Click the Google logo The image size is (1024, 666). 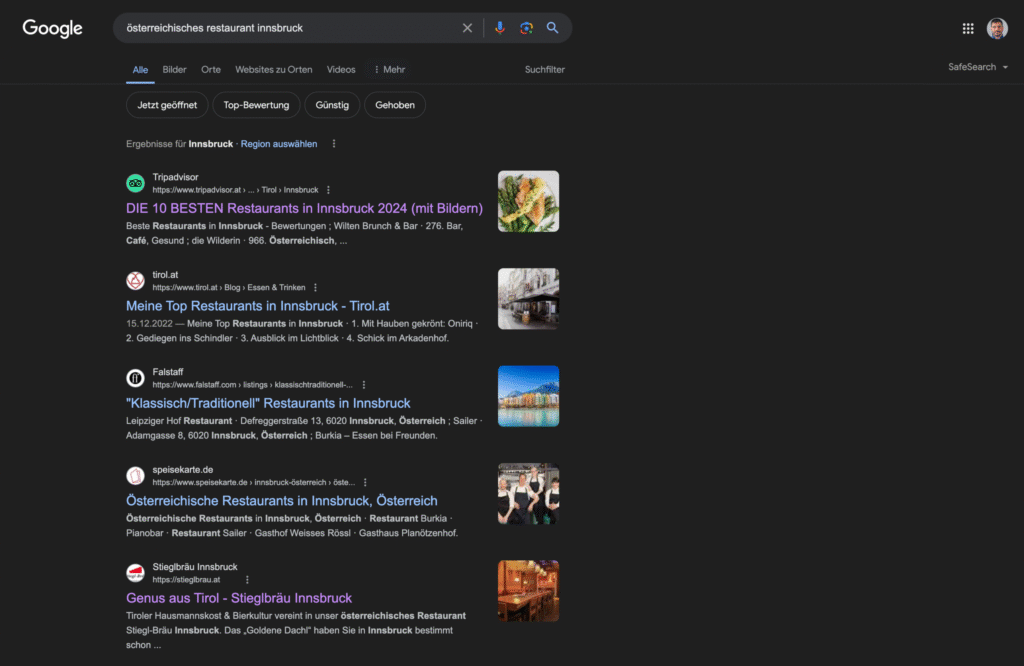pyautogui.click(x=52, y=29)
